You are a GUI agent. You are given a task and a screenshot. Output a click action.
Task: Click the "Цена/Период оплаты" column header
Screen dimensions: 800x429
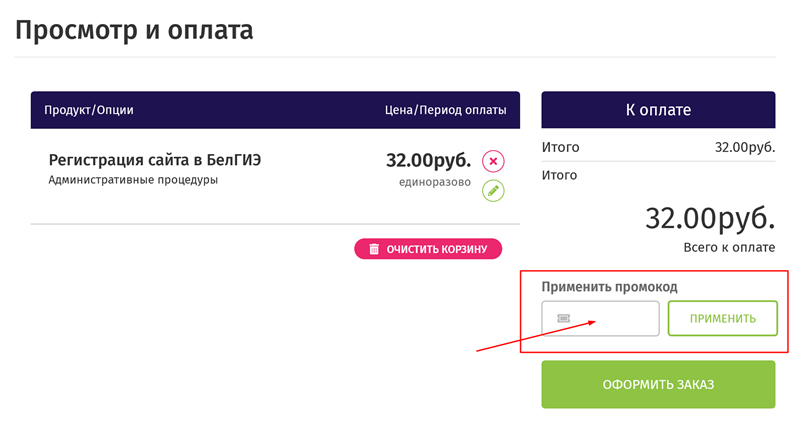[x=445, y=110]
